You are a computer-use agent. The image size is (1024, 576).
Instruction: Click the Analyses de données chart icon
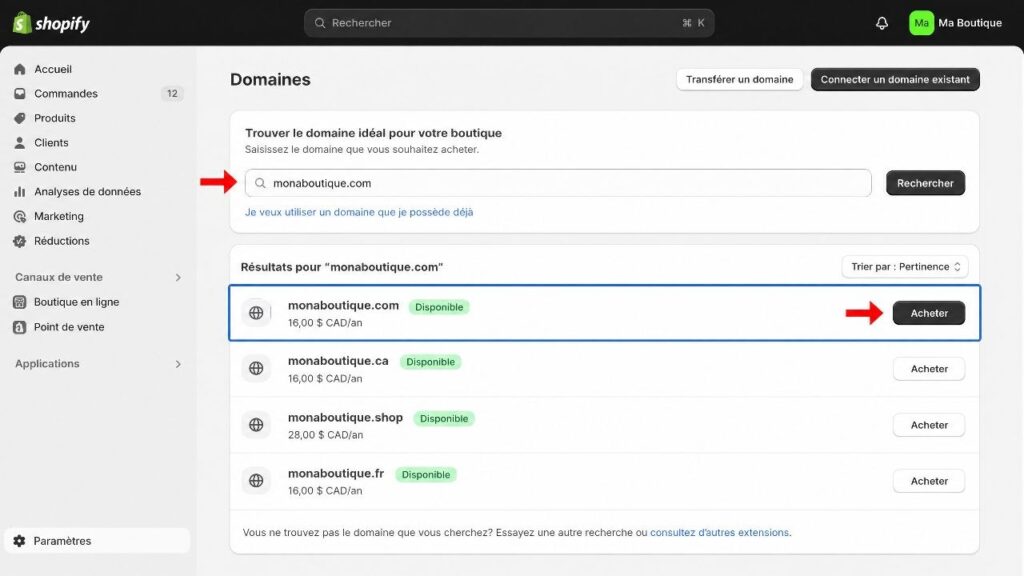(x=20, y=191)
